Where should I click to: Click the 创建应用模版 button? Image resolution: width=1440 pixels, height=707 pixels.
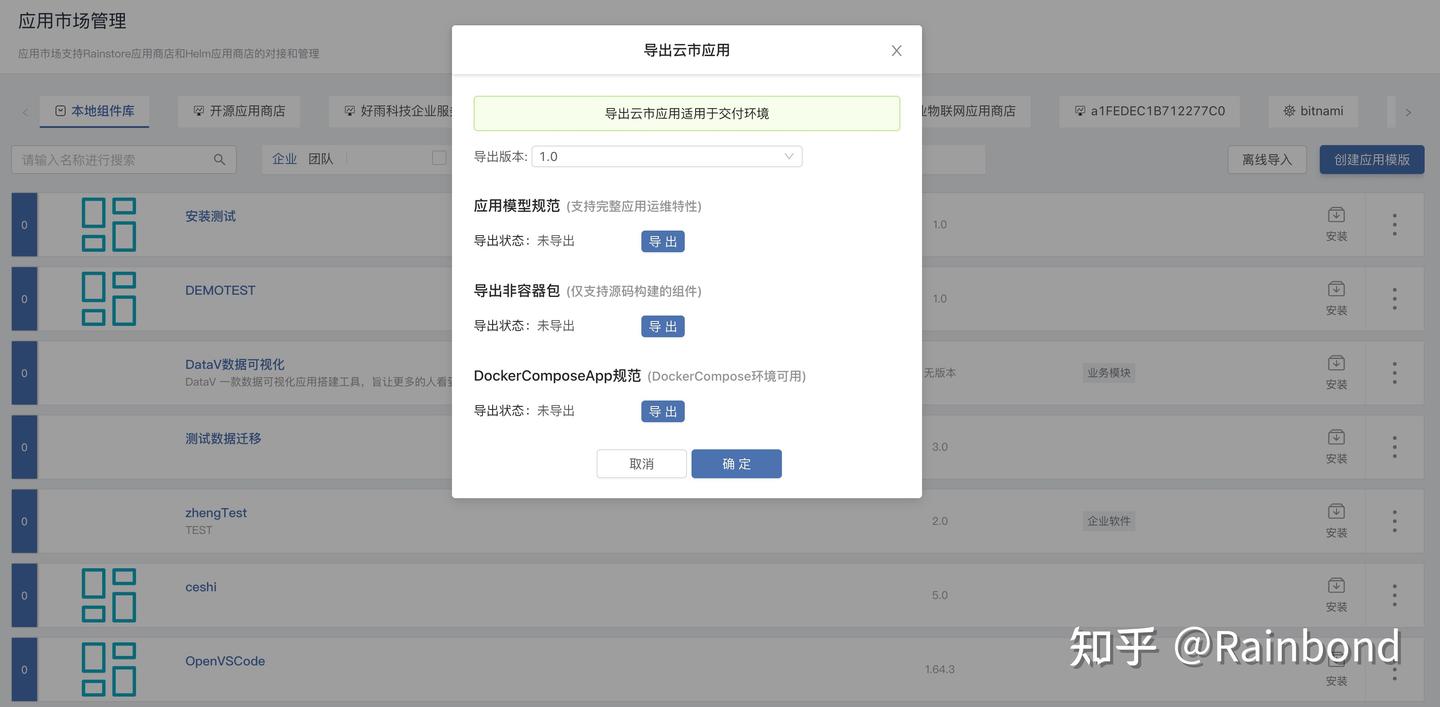coord(1372,159)
